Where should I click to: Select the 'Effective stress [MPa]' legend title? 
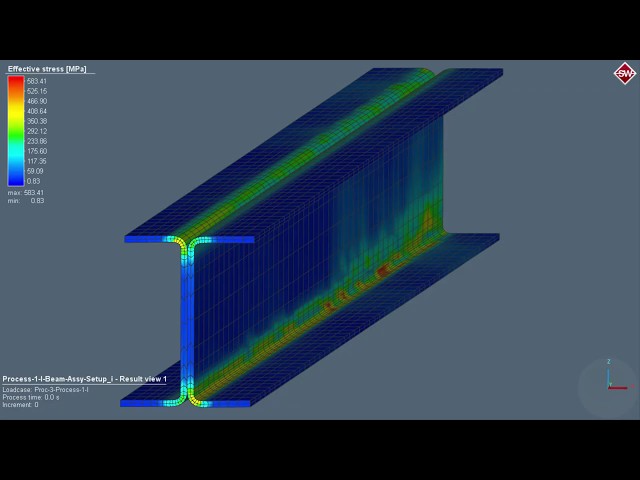pos(47,69)
